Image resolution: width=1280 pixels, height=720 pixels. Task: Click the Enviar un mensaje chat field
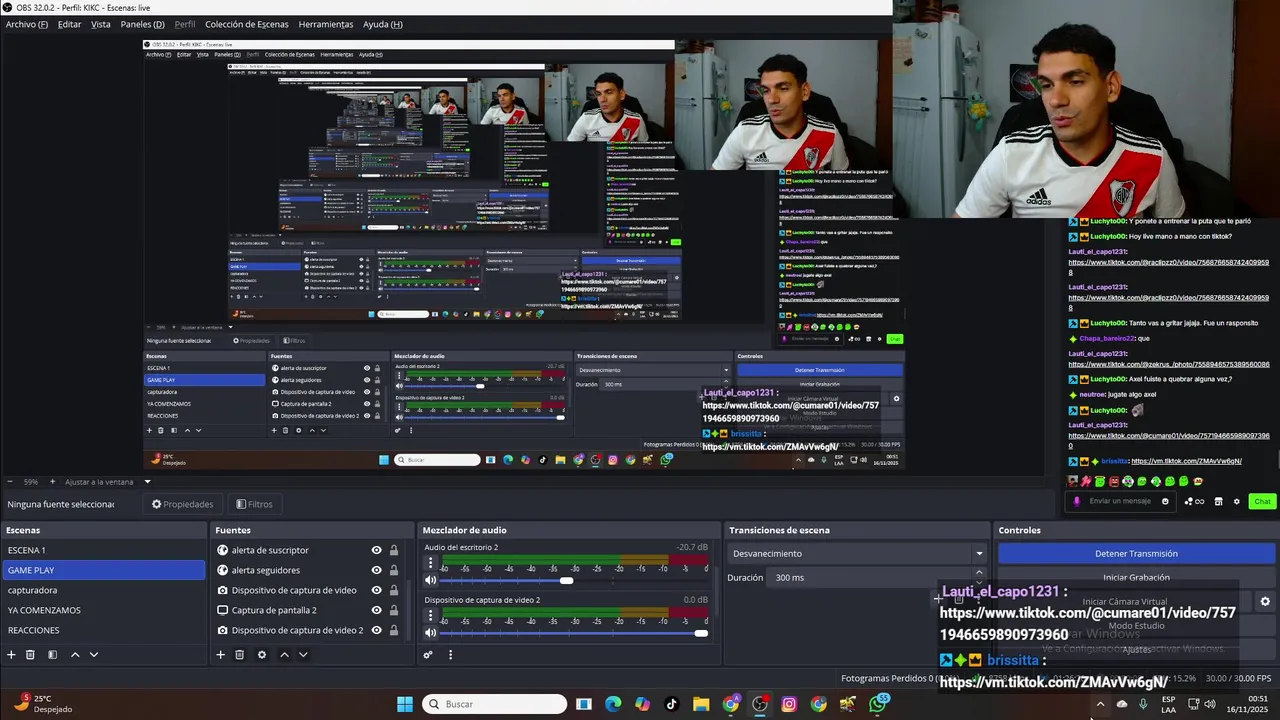click(x=1120, y=501)
